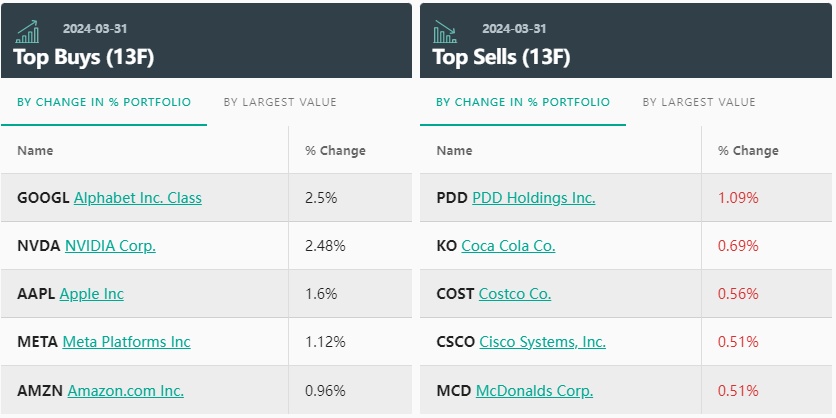Click the Top Sells falling chart icon

445,32
